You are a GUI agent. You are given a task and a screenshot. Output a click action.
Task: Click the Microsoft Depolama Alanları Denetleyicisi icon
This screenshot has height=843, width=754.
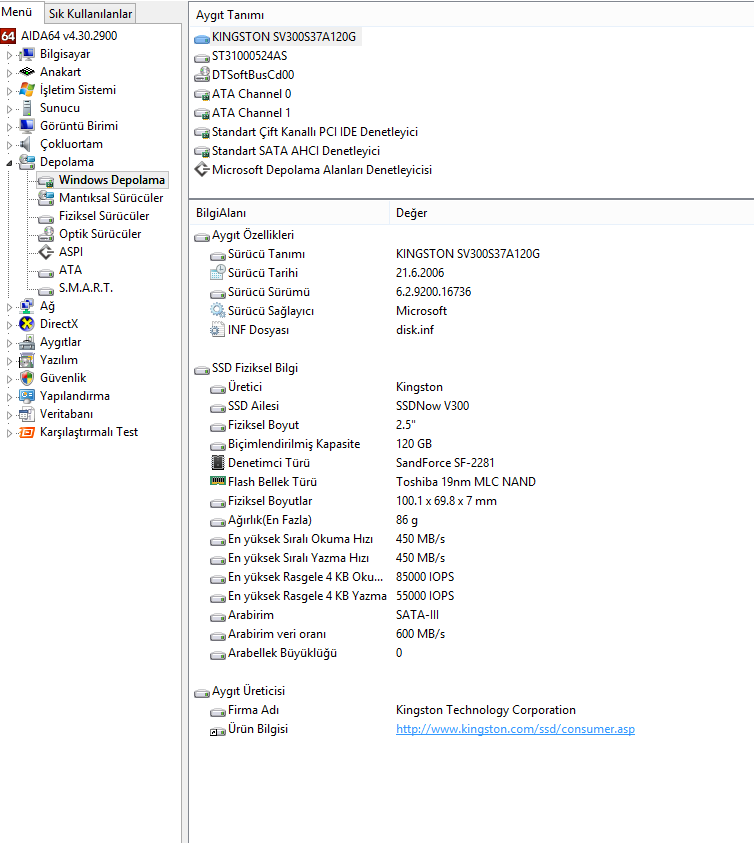pyautogui.click(x=202, y=169)
